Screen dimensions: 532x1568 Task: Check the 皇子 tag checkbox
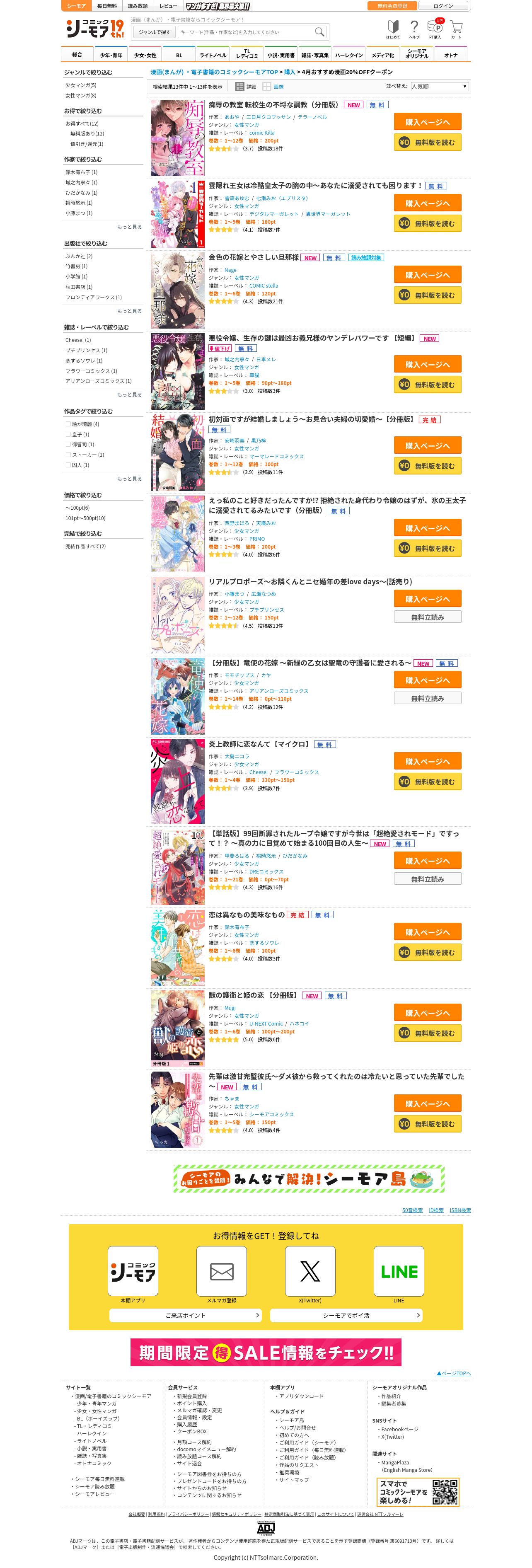pyautogui.click(x=68, y=435)
